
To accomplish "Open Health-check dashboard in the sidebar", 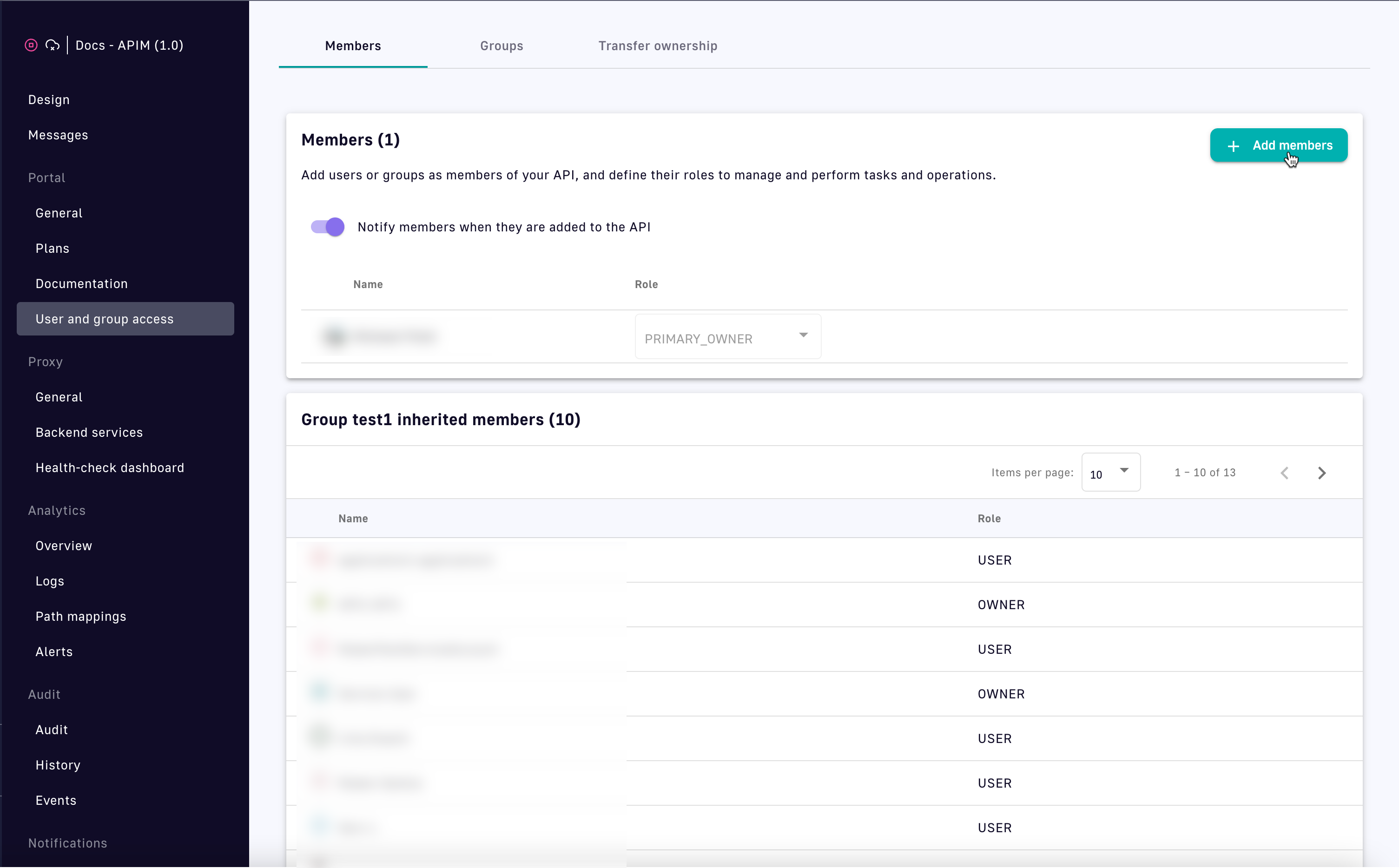I will [x=110, y=468].
